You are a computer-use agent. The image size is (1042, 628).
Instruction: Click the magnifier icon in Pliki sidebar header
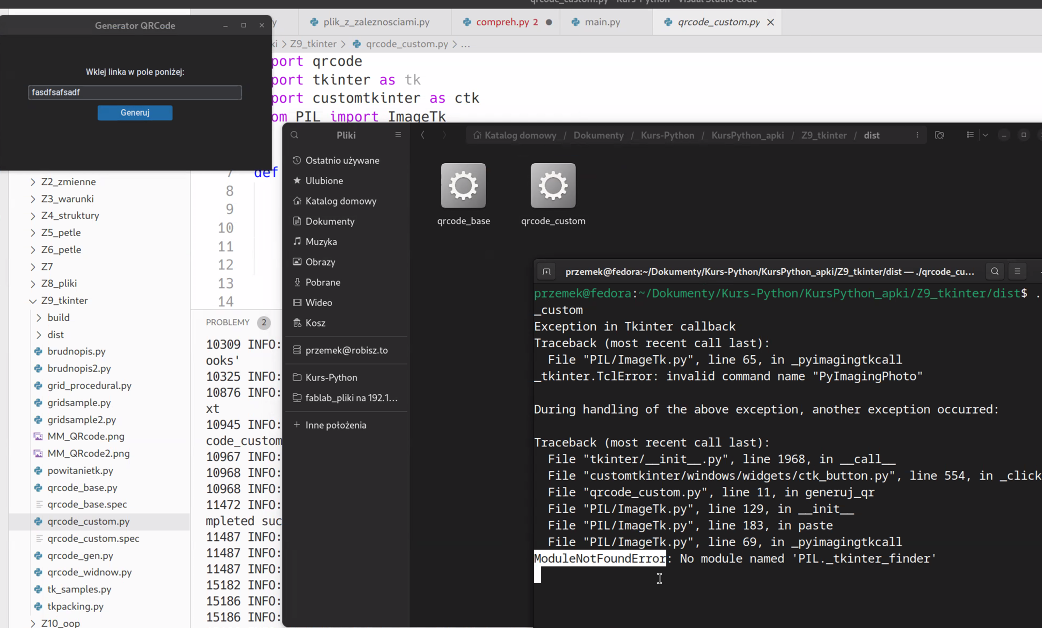tap(294, 135)
